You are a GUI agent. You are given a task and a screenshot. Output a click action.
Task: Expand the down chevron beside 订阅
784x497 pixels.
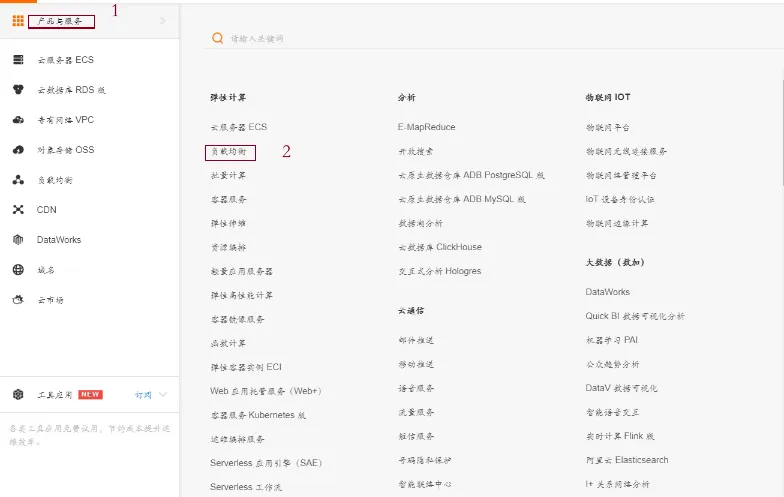tap(162, 394)
